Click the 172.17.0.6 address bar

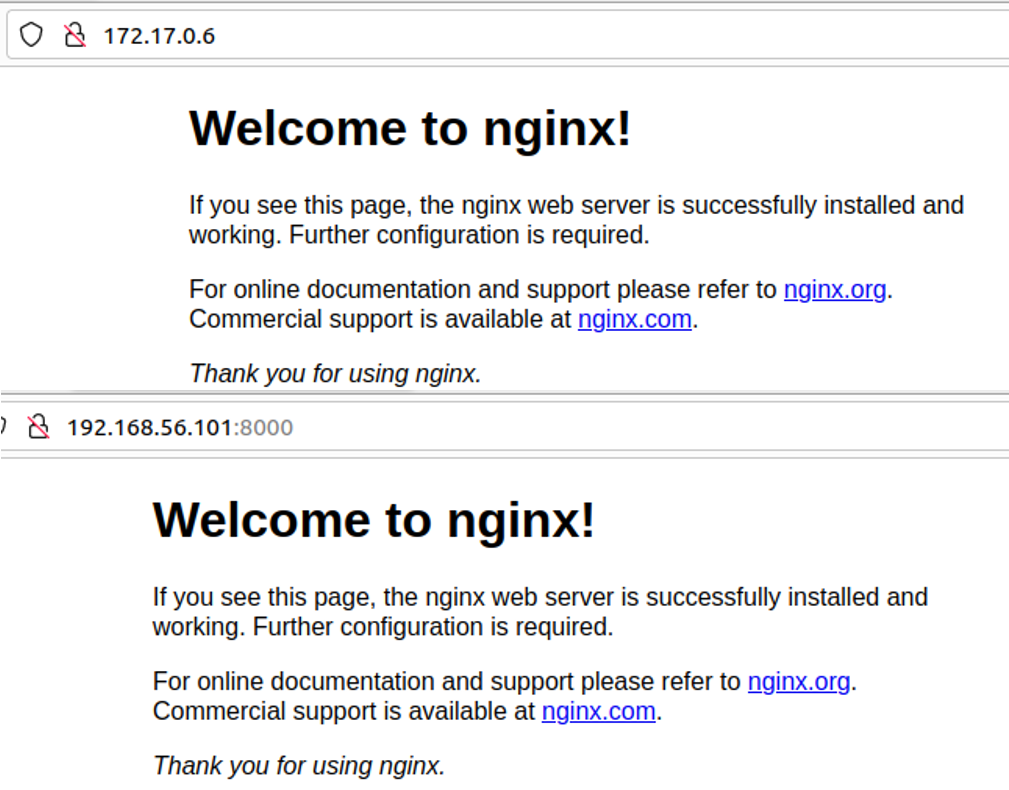[x=507, y=35]
